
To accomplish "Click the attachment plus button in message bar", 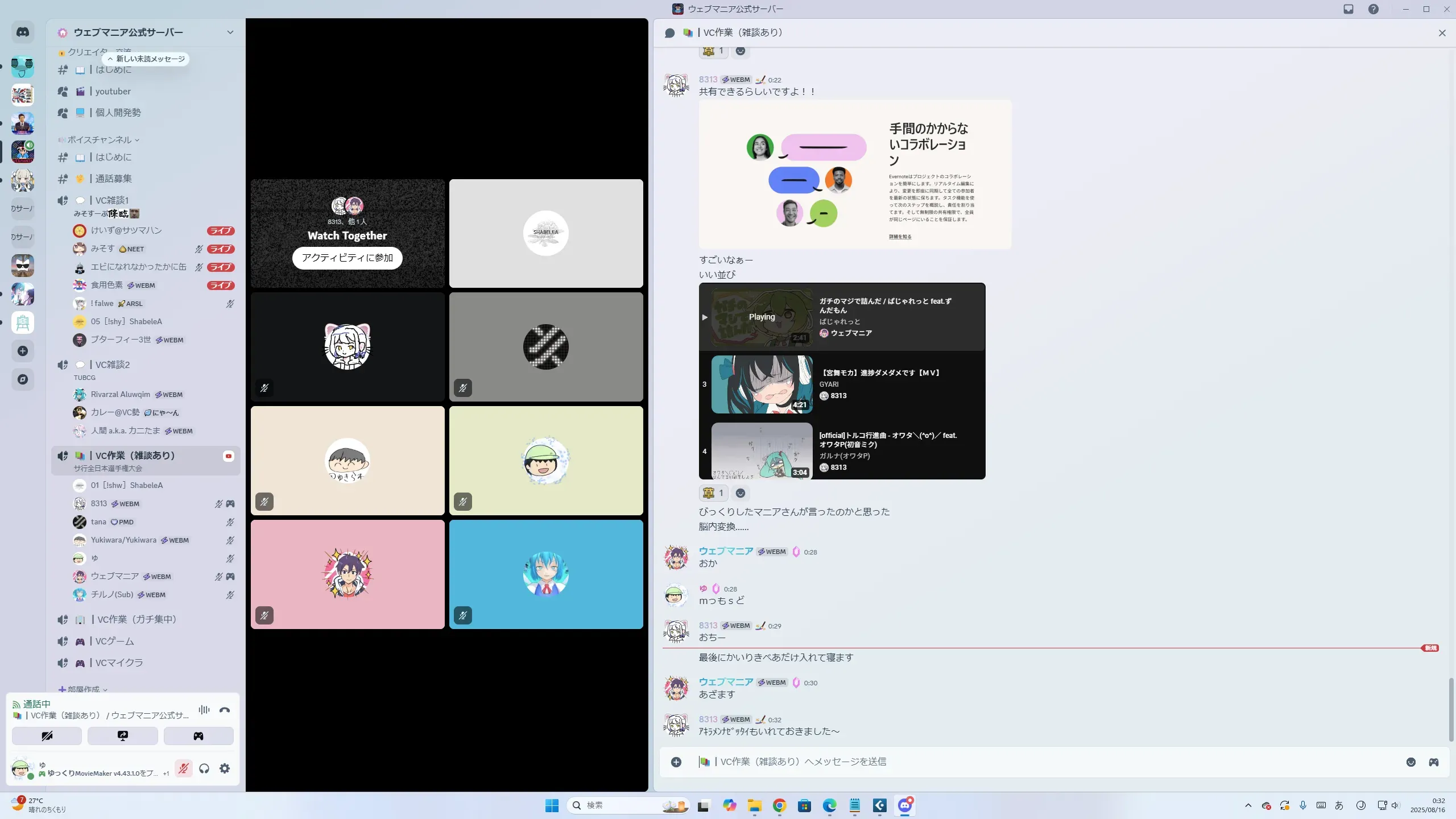I will 676,762.
